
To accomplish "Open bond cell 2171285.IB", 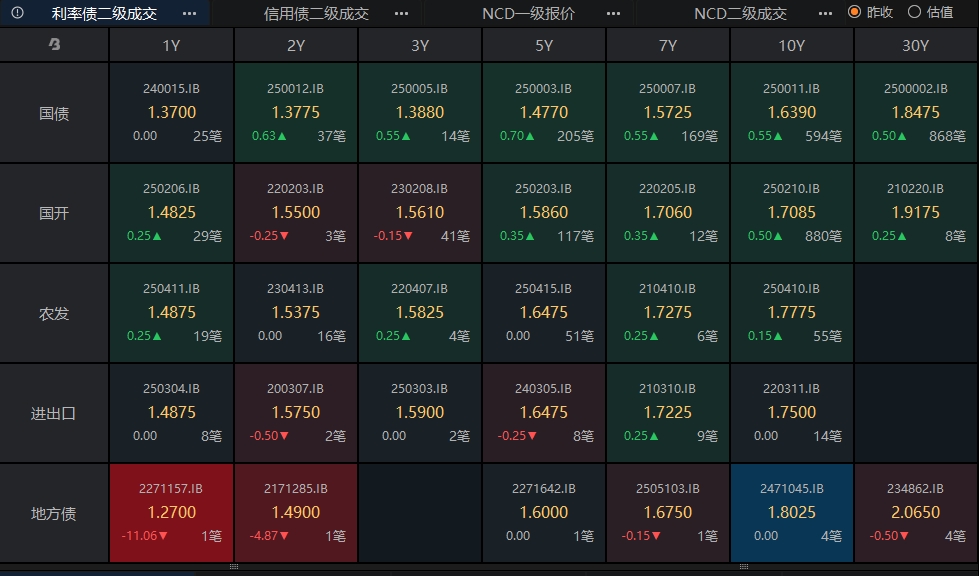I will [295, 513].
